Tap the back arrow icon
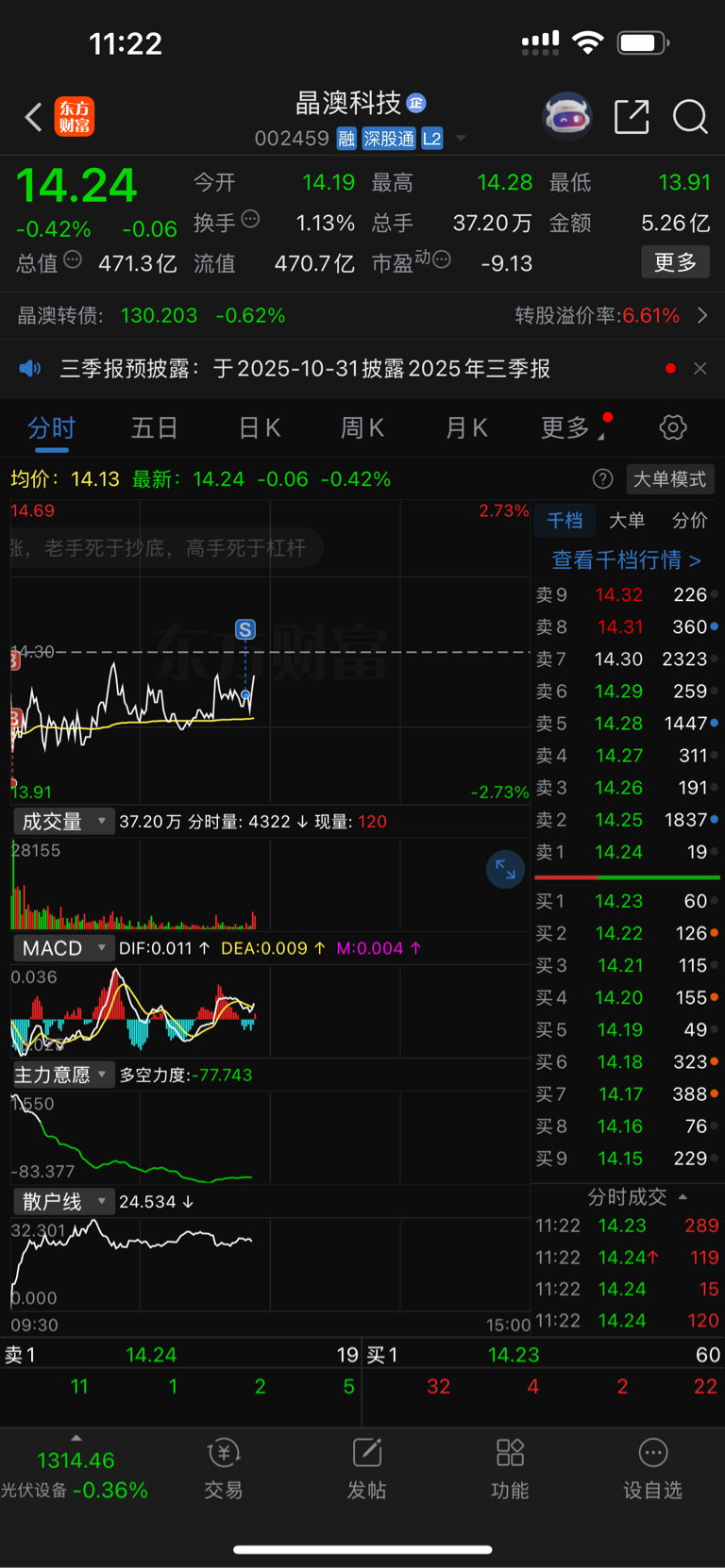725x1568 pixels. (33, 117)
